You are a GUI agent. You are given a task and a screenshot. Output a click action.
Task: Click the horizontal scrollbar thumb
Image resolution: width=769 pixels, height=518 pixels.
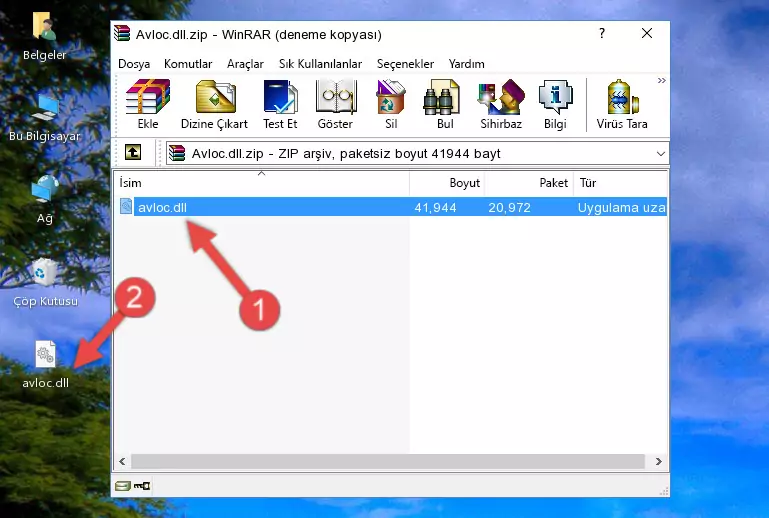[387, 461]
